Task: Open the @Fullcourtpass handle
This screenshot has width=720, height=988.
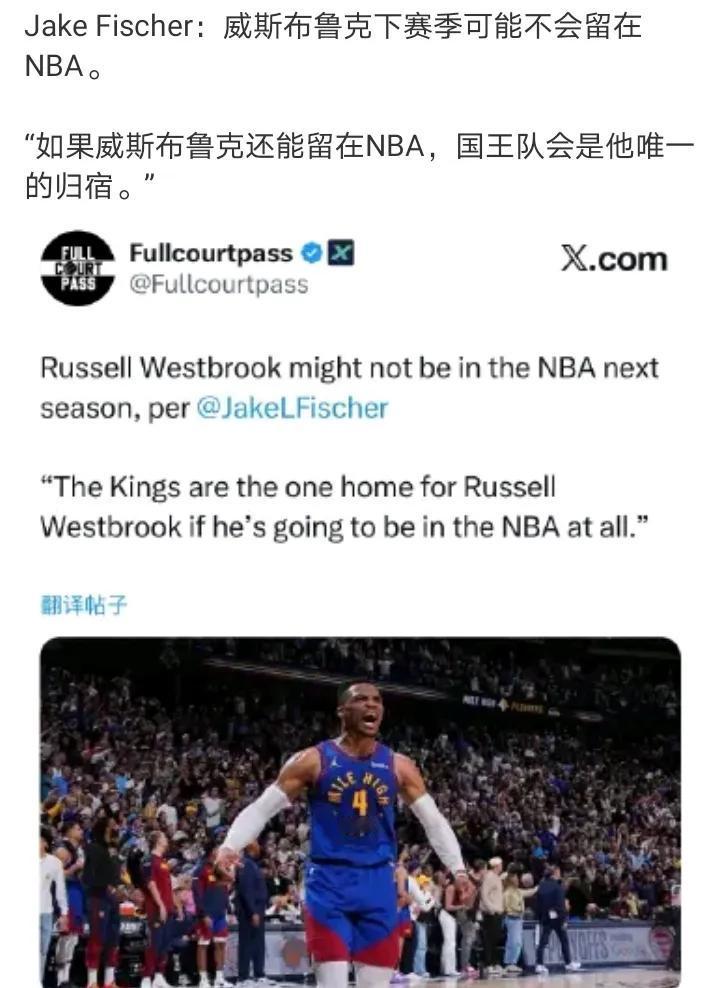Action: (x=219, y=285)
